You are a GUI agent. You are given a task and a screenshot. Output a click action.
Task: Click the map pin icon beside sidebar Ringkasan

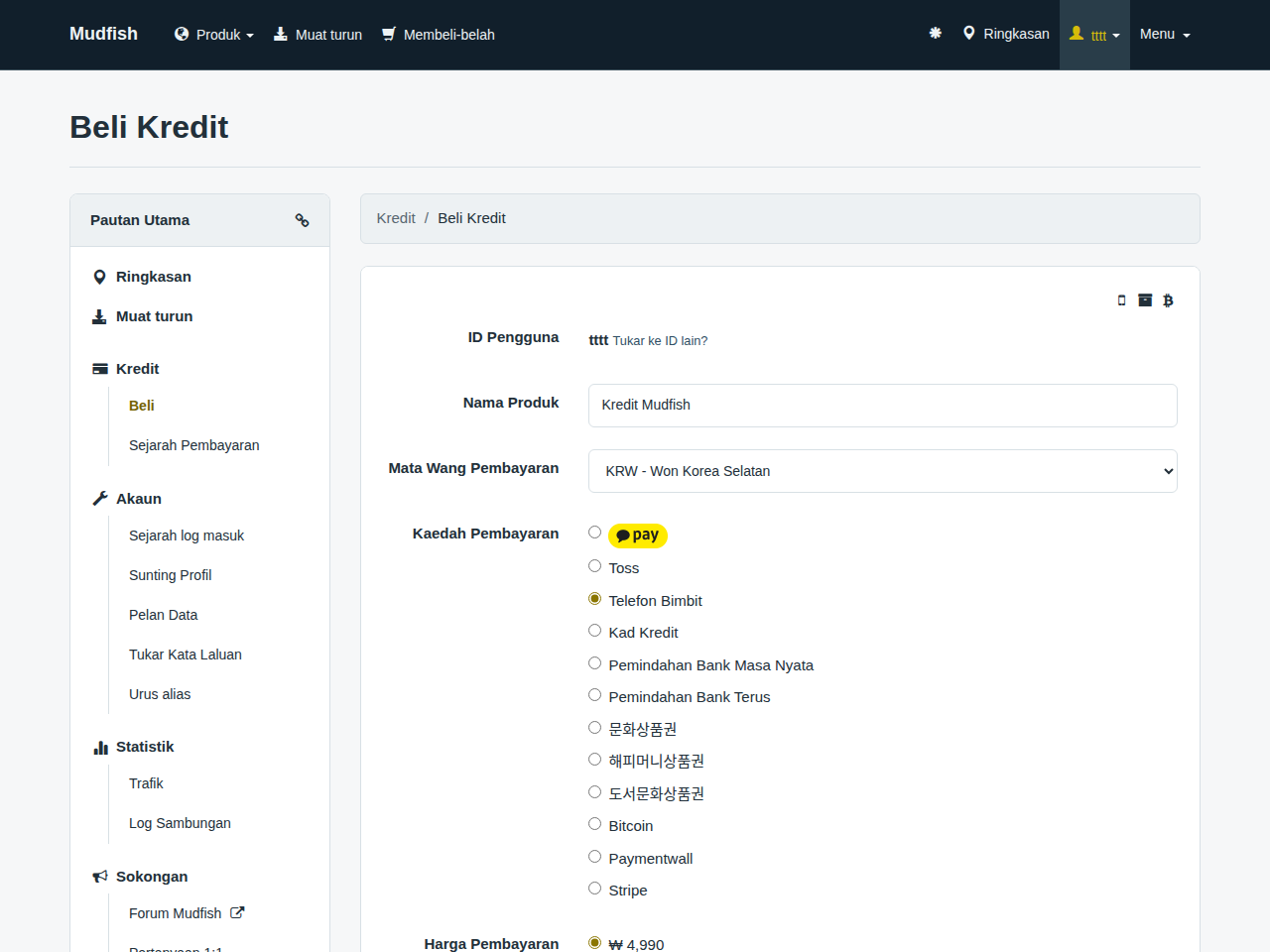(x=99, y=277)
